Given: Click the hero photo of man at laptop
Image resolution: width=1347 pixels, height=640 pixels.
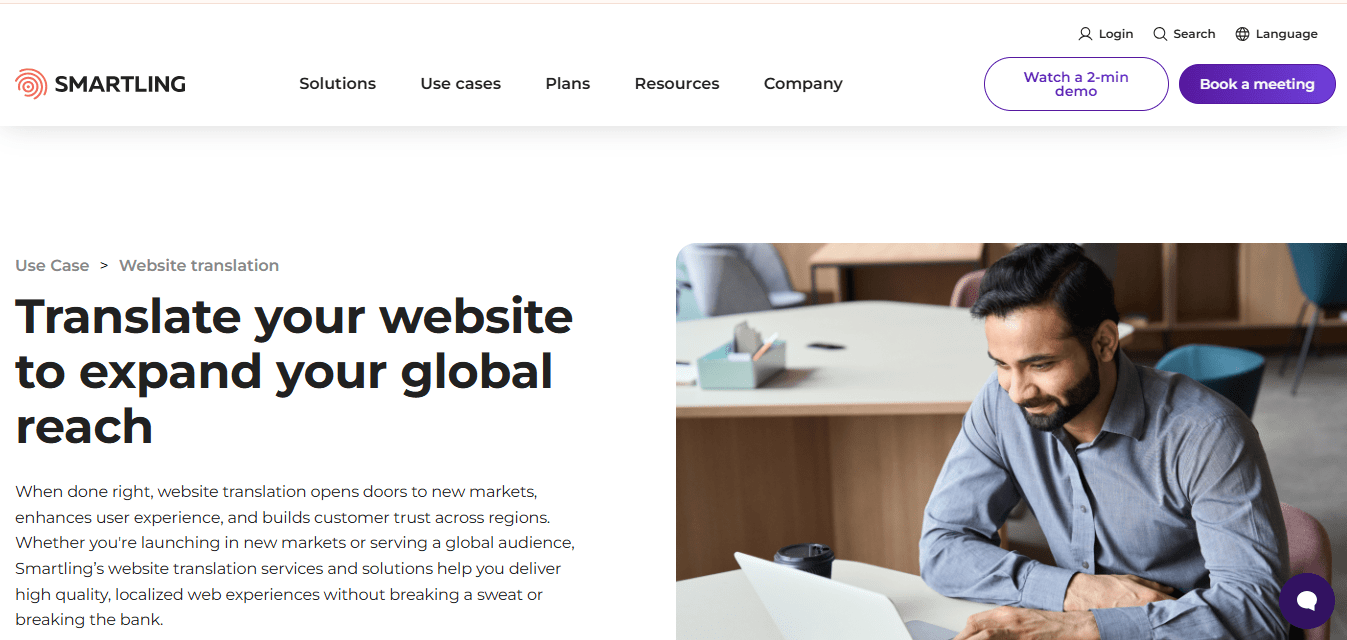Looking at the screenshot, I should tap(1011, 441).
